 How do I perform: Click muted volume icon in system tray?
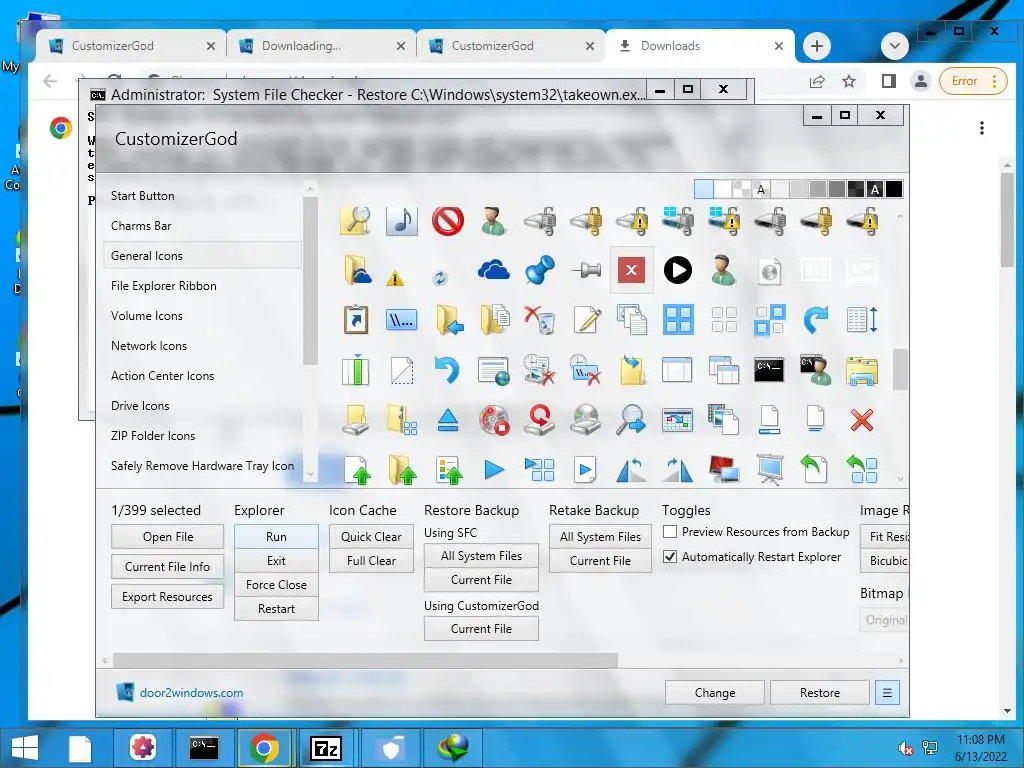(x=904, y=748)
